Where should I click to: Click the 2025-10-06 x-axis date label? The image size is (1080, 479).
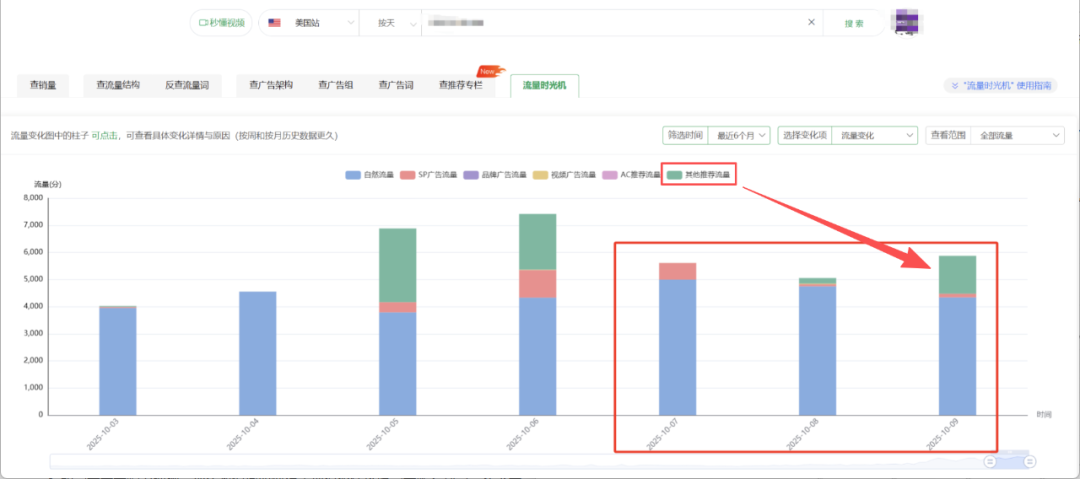pyautogui.click(x=521, y=432)
